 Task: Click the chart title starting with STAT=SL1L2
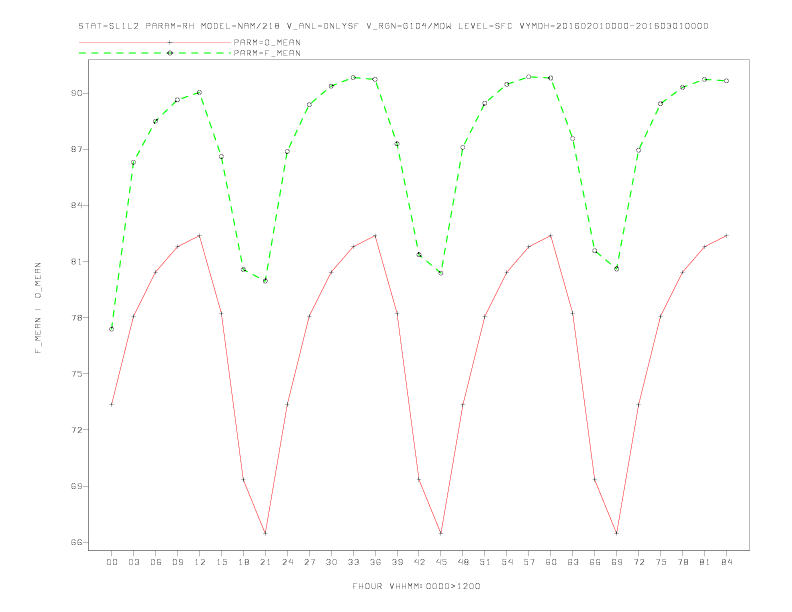click(393, 26)
